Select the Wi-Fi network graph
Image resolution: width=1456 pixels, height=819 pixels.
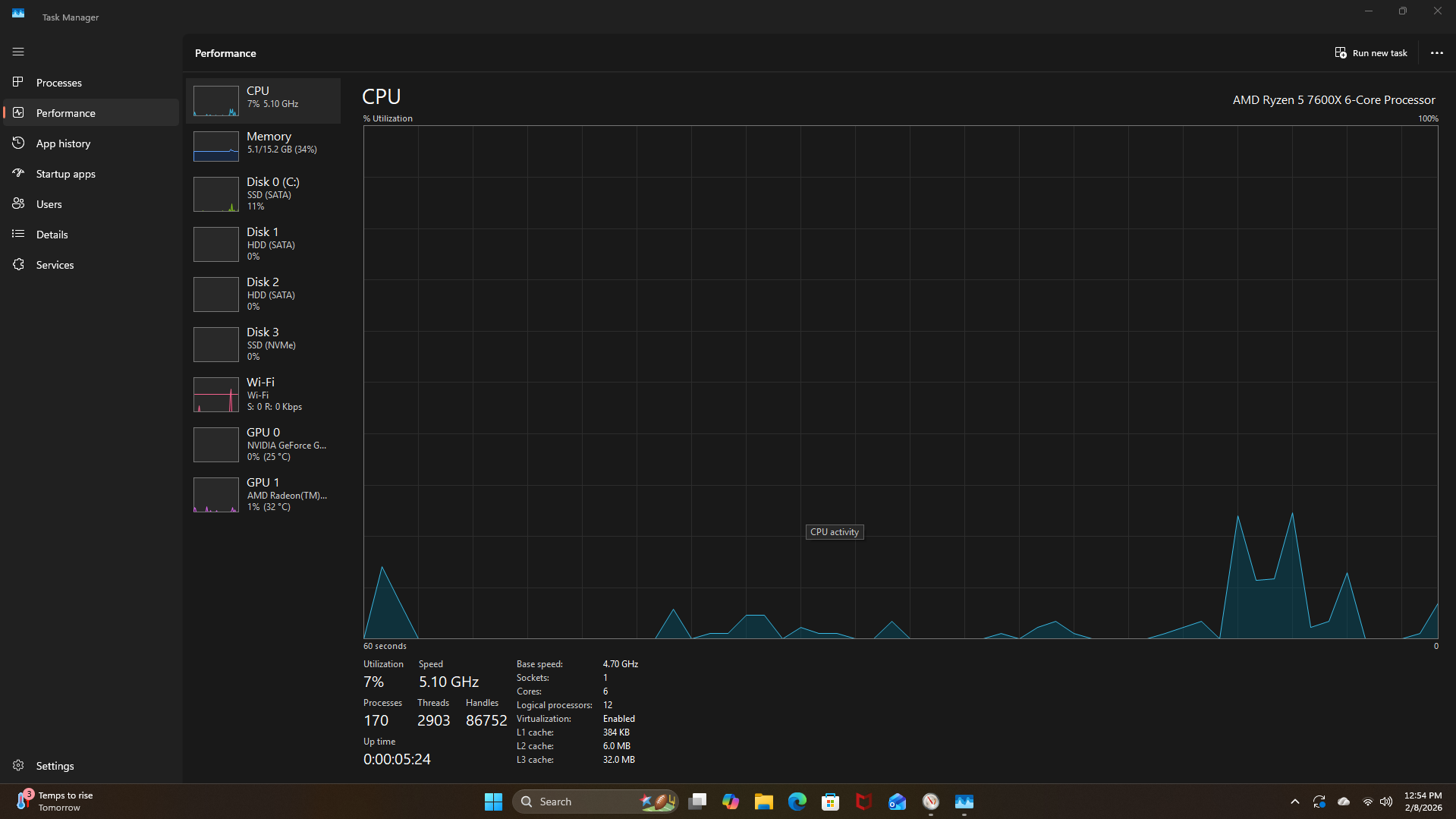263,394
